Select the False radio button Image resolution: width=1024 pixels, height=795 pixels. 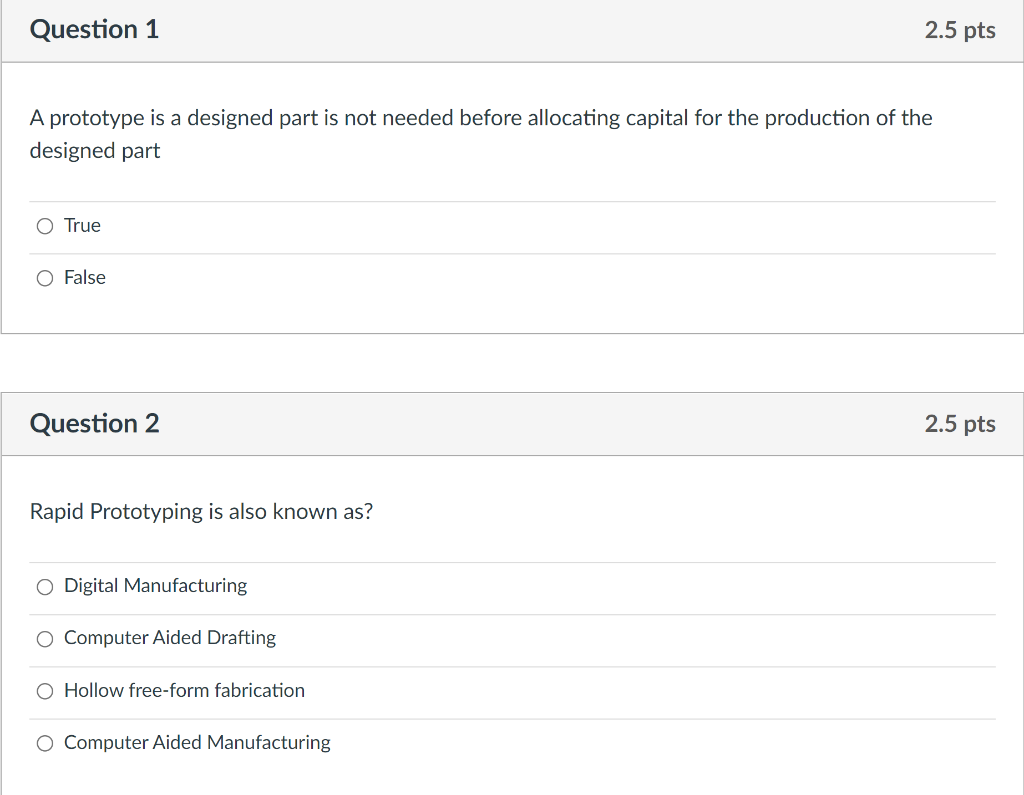point(44,278)
